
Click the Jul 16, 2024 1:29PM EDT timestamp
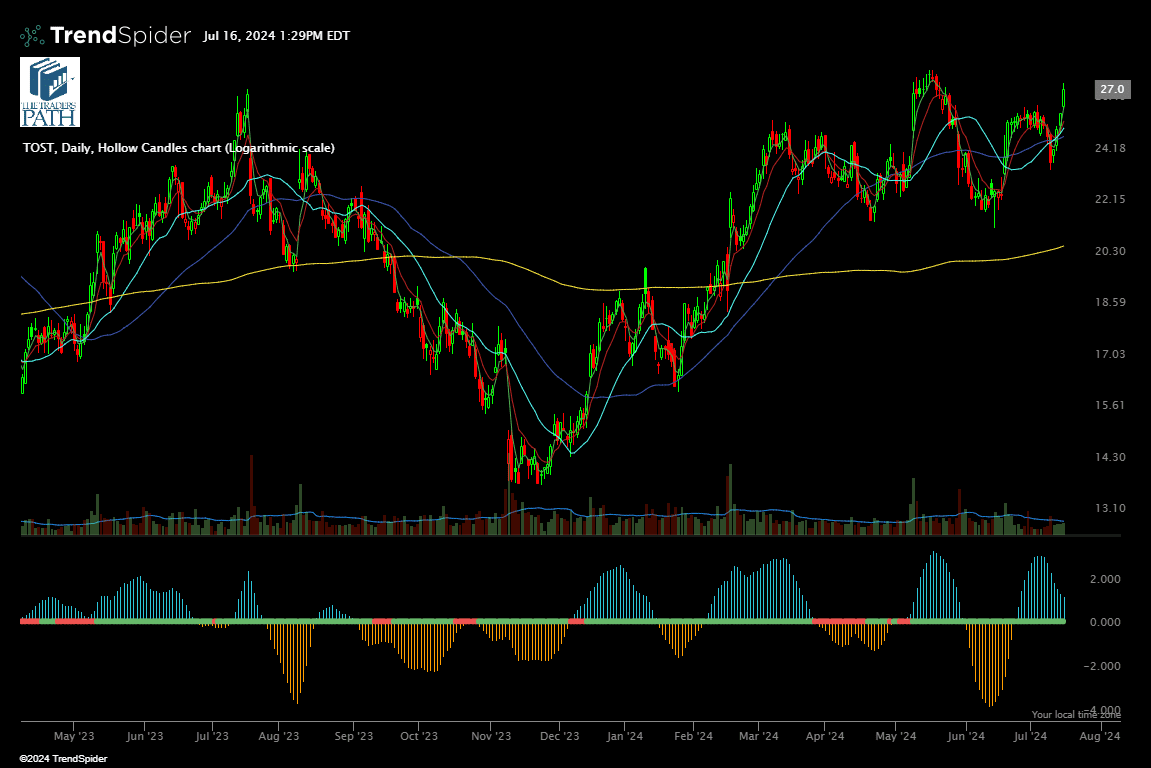click(x=276, y=36)
